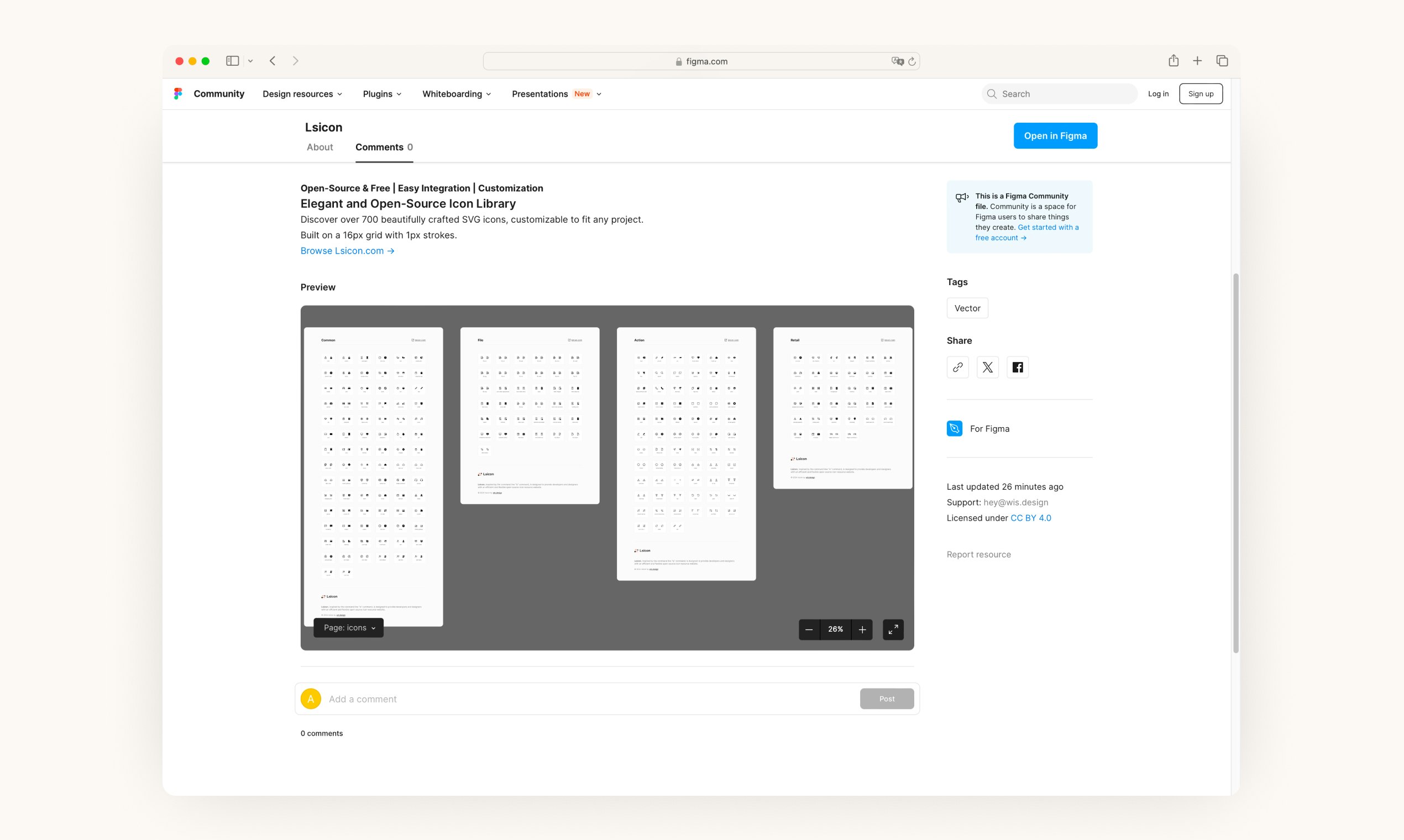Switch to the About tab
Screen dimensions: 1404x840
[320, 147]
